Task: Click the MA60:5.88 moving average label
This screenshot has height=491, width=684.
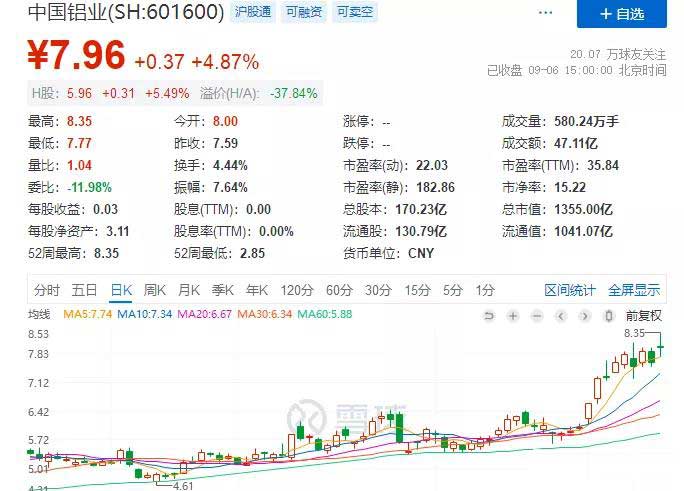Action: [325, 314]
